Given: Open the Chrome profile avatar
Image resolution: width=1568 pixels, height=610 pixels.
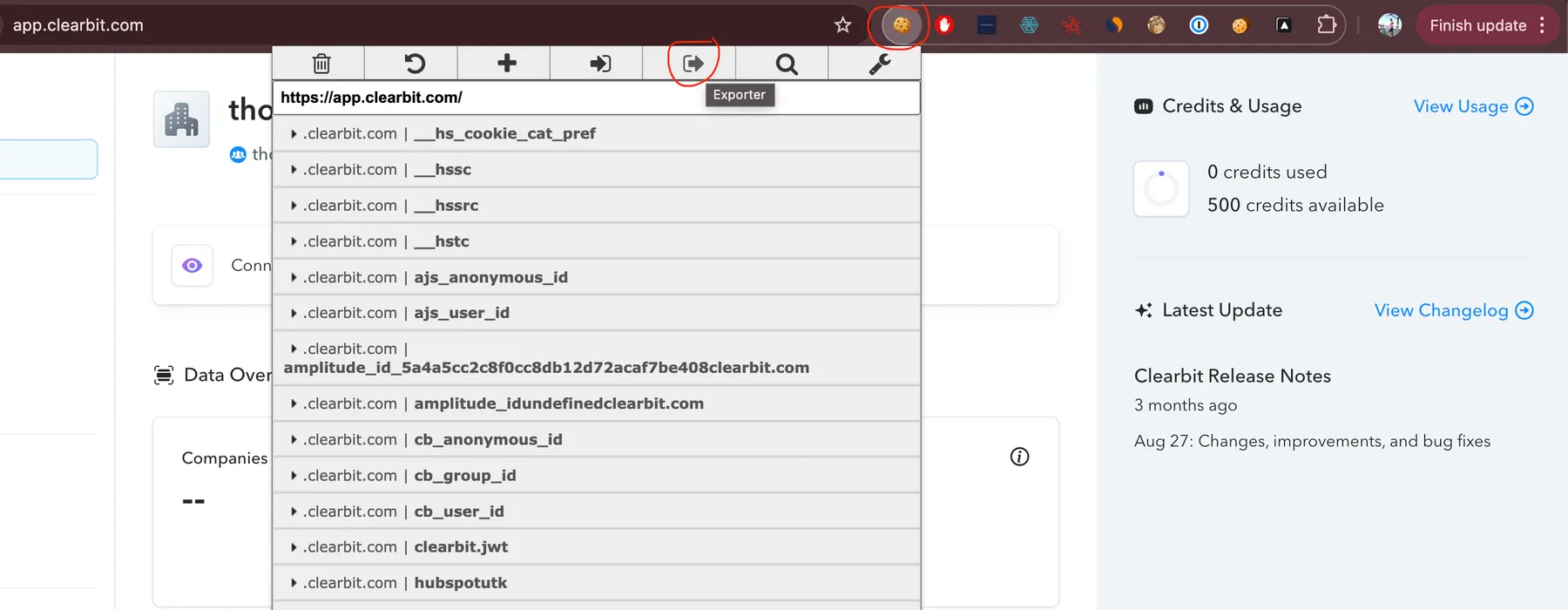Looking at the screenshot, I should (1389, 25).
